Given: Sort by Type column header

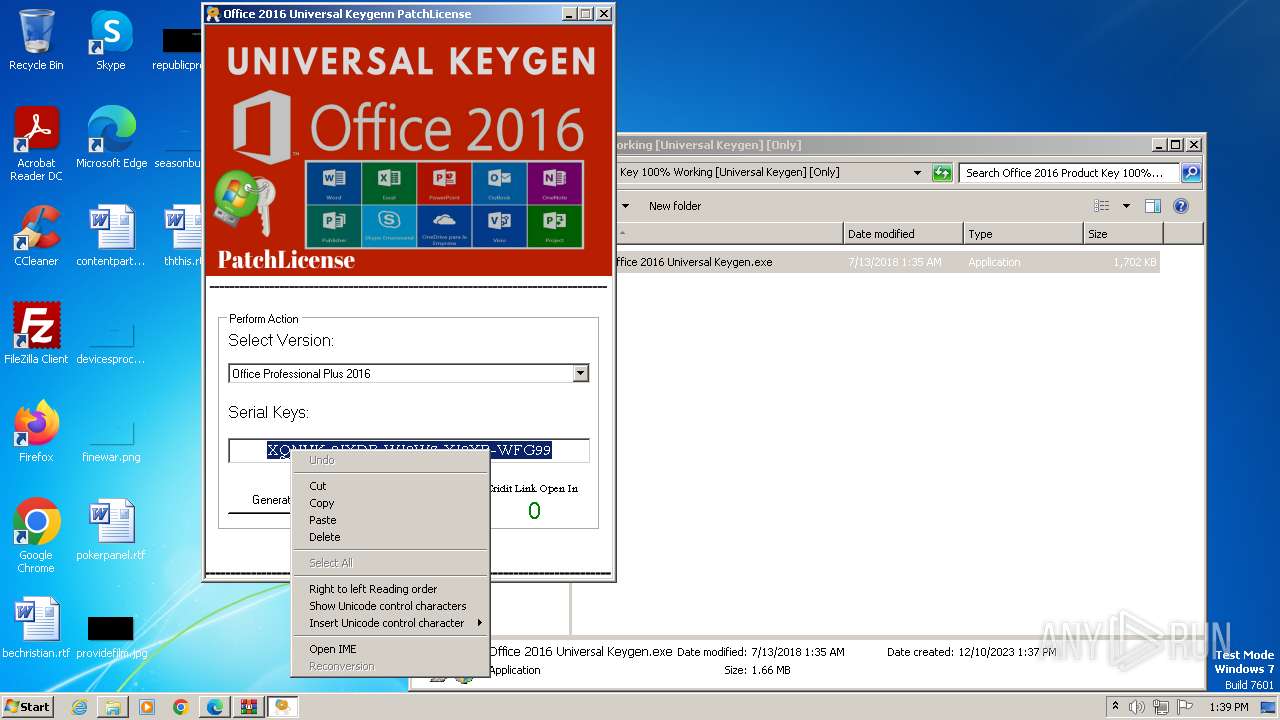Looking at the screenshot, I should coord(1023,234).
